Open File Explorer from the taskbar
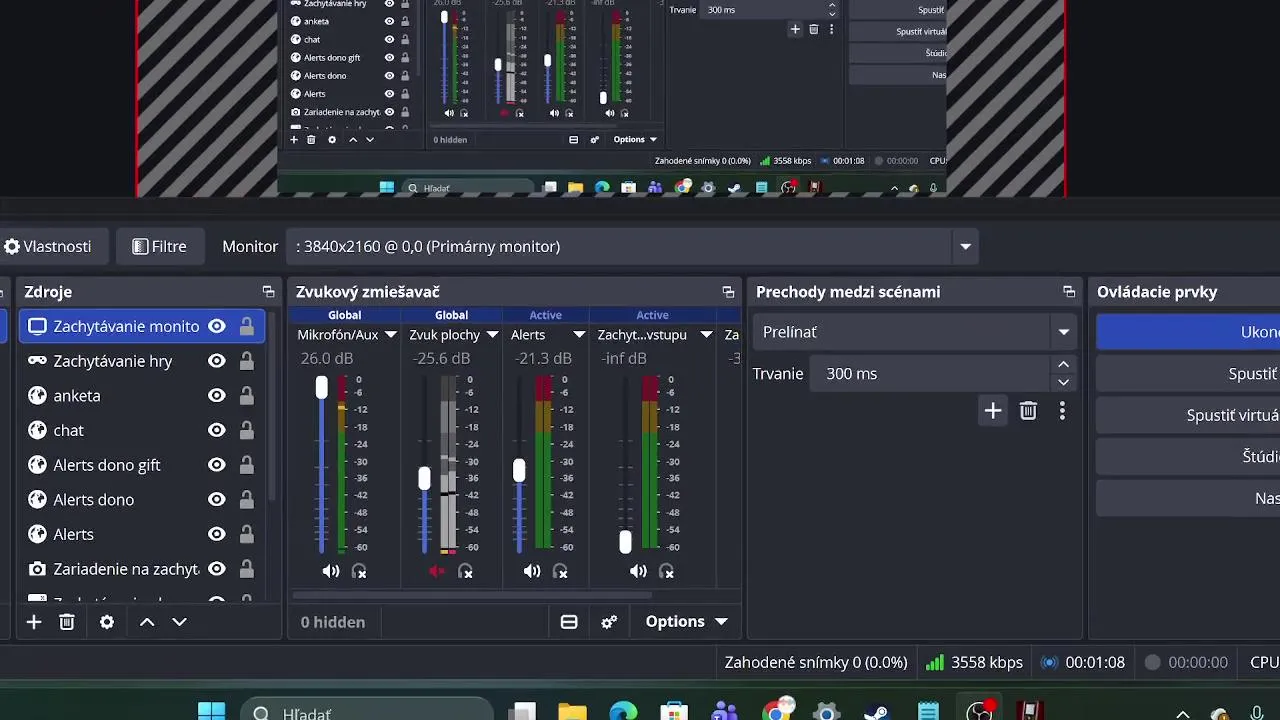The image size is (1280, 720). click(572, 713)
